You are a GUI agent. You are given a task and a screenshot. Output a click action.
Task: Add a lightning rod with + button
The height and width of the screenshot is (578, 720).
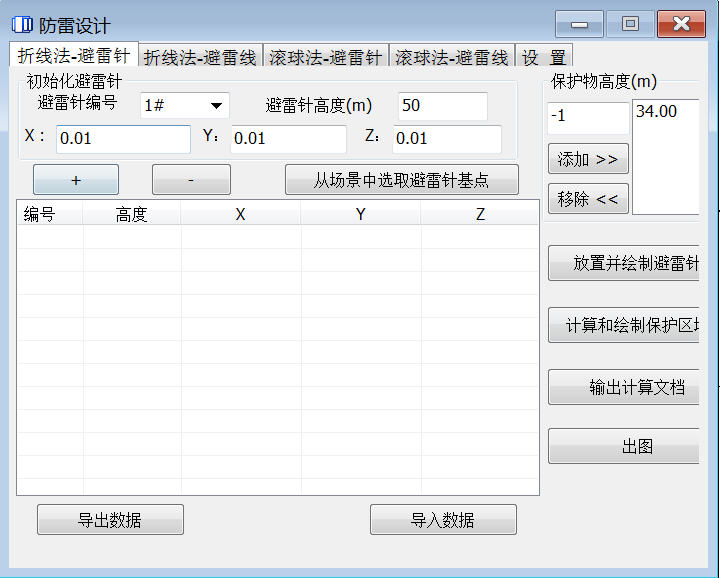(76, 180)
